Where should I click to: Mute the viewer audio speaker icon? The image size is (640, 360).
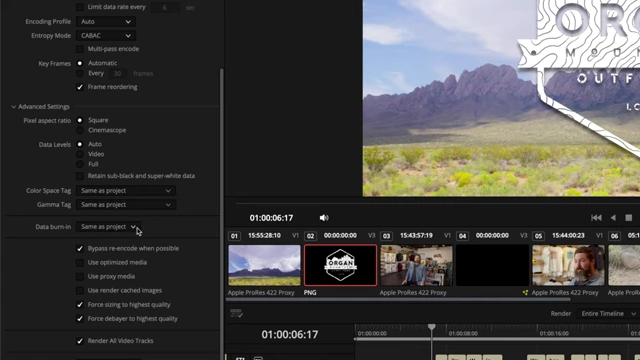324,218
